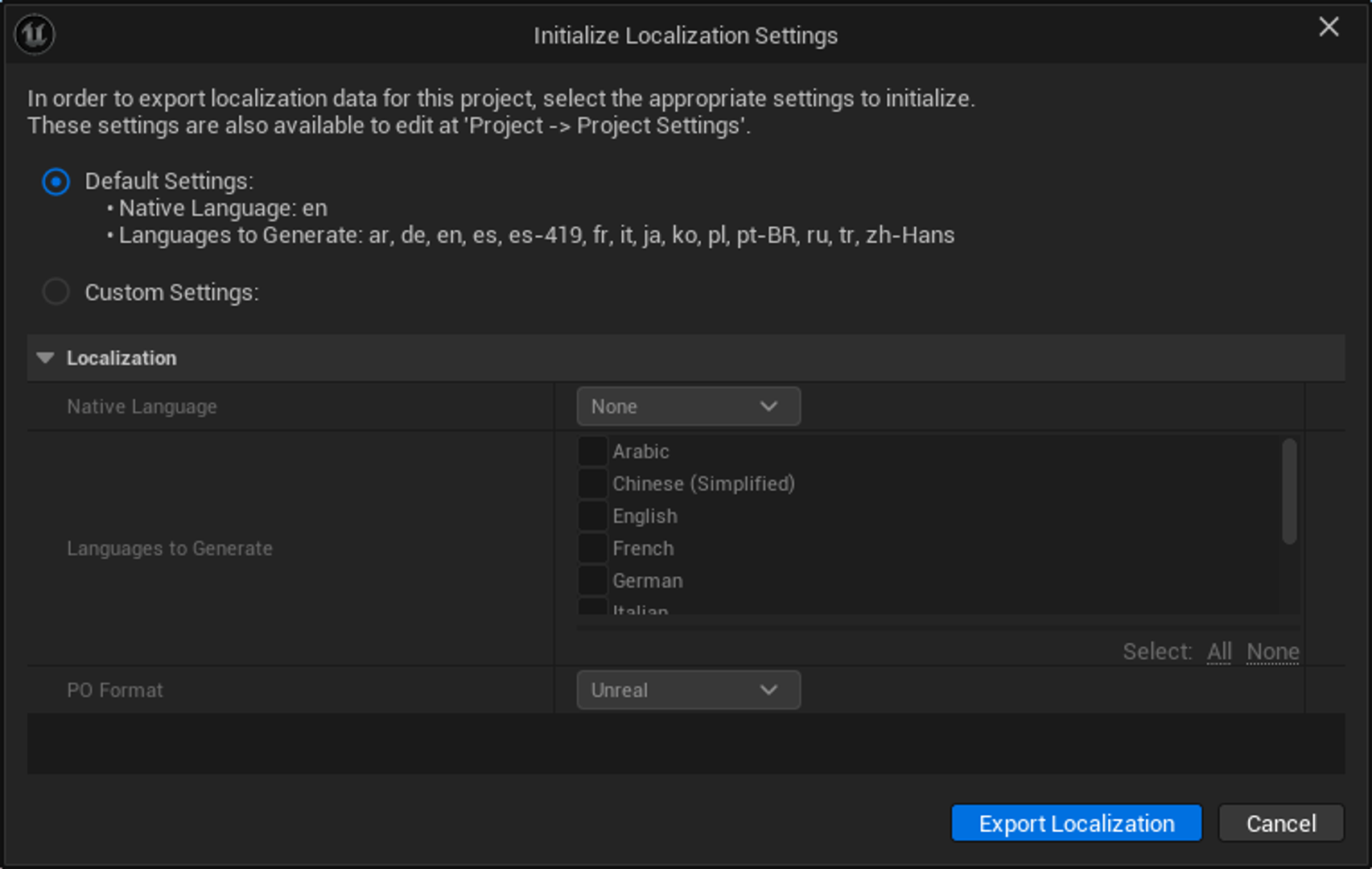
Task: Click the 'Native Language: en' bullet text
Action: (x=223, y=208)
